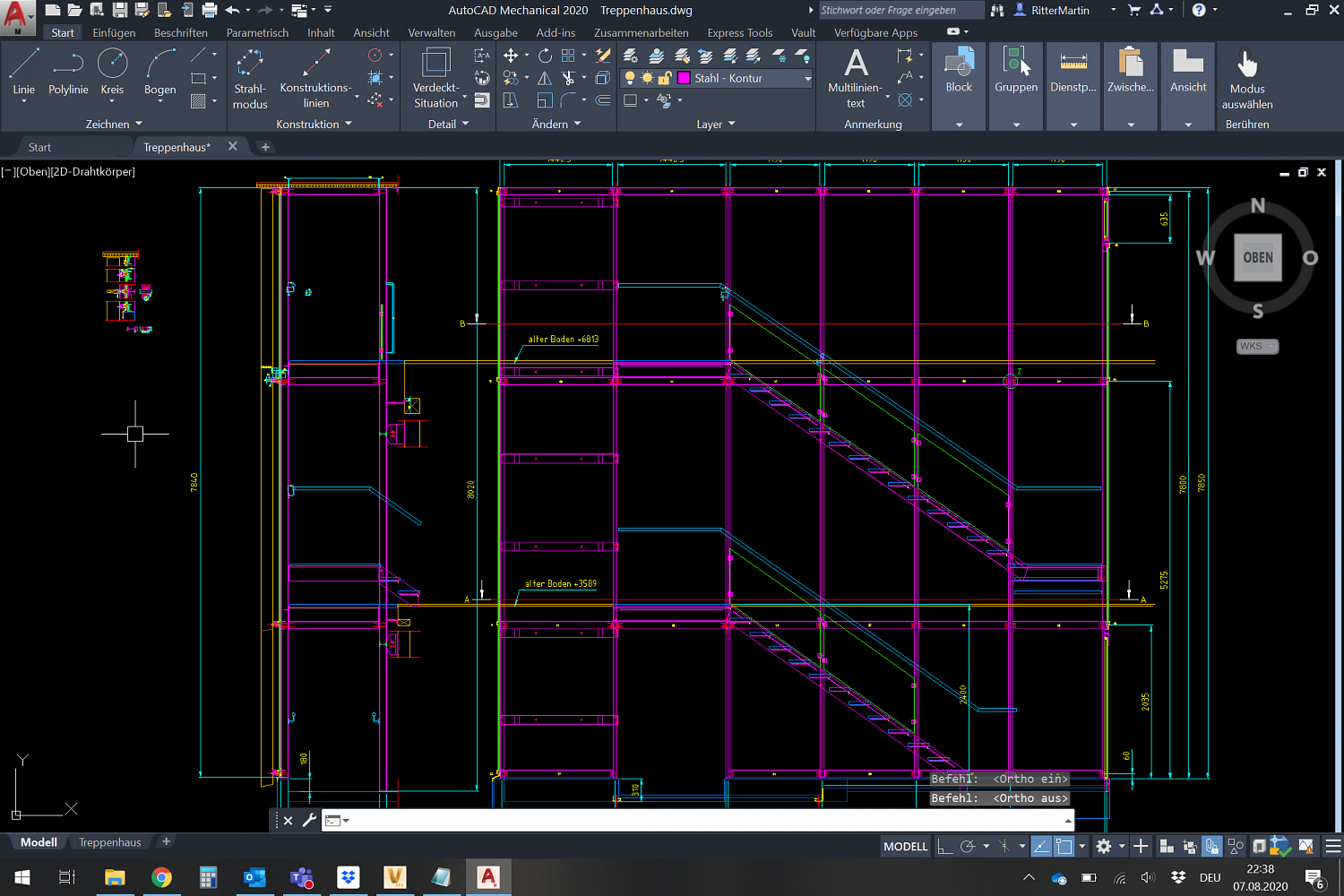This screenshot has width=1344, height=896.
Task: Add a new drawing tab with plus
Action: point(265,147)
